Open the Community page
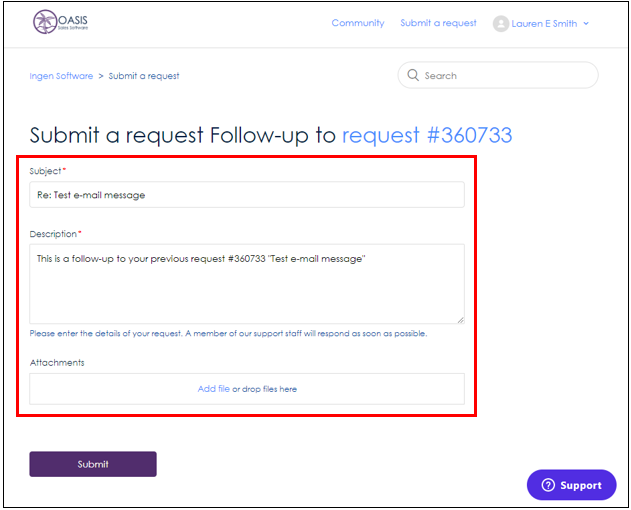This screenshot has height=510, width=631. coord(358,23)
